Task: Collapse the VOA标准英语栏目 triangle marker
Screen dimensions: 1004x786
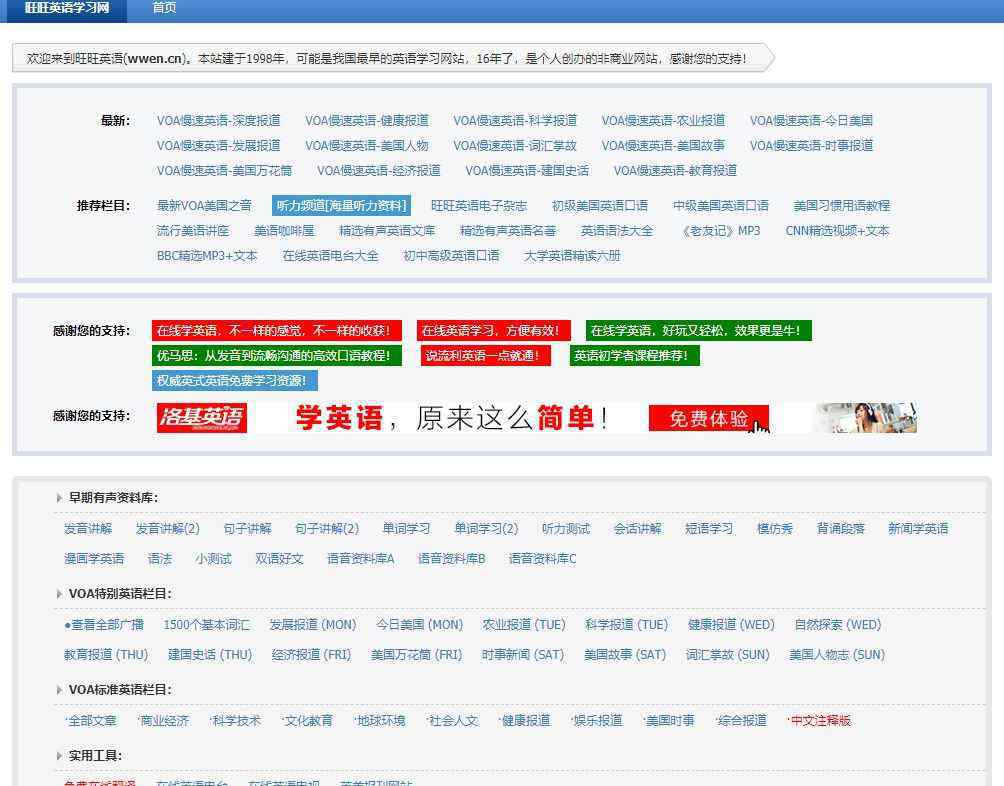Action: coord(59,690)
